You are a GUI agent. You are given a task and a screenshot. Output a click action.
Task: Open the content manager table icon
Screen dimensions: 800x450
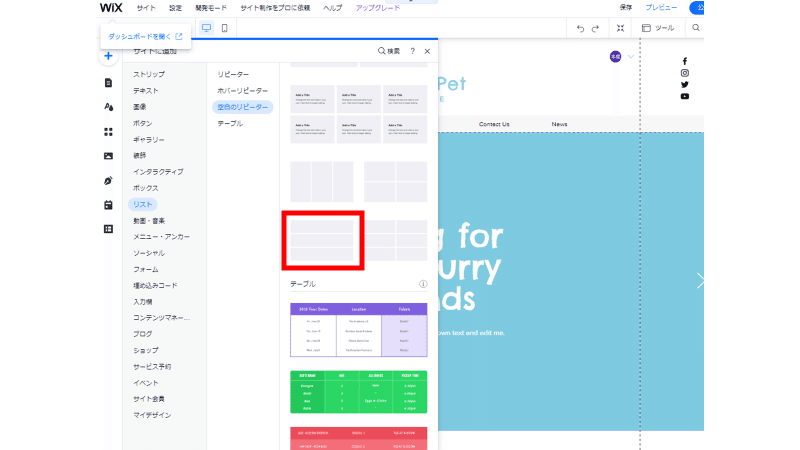108,229
